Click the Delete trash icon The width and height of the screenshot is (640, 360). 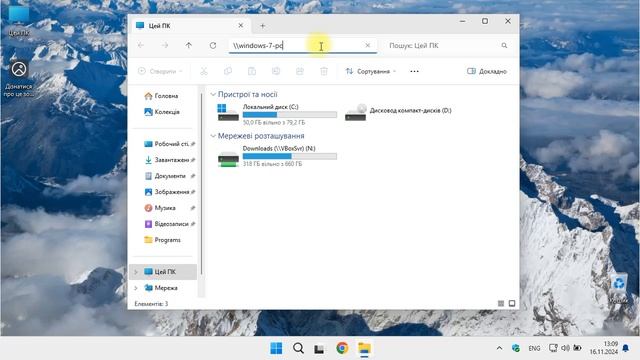(x=324, y=71)
